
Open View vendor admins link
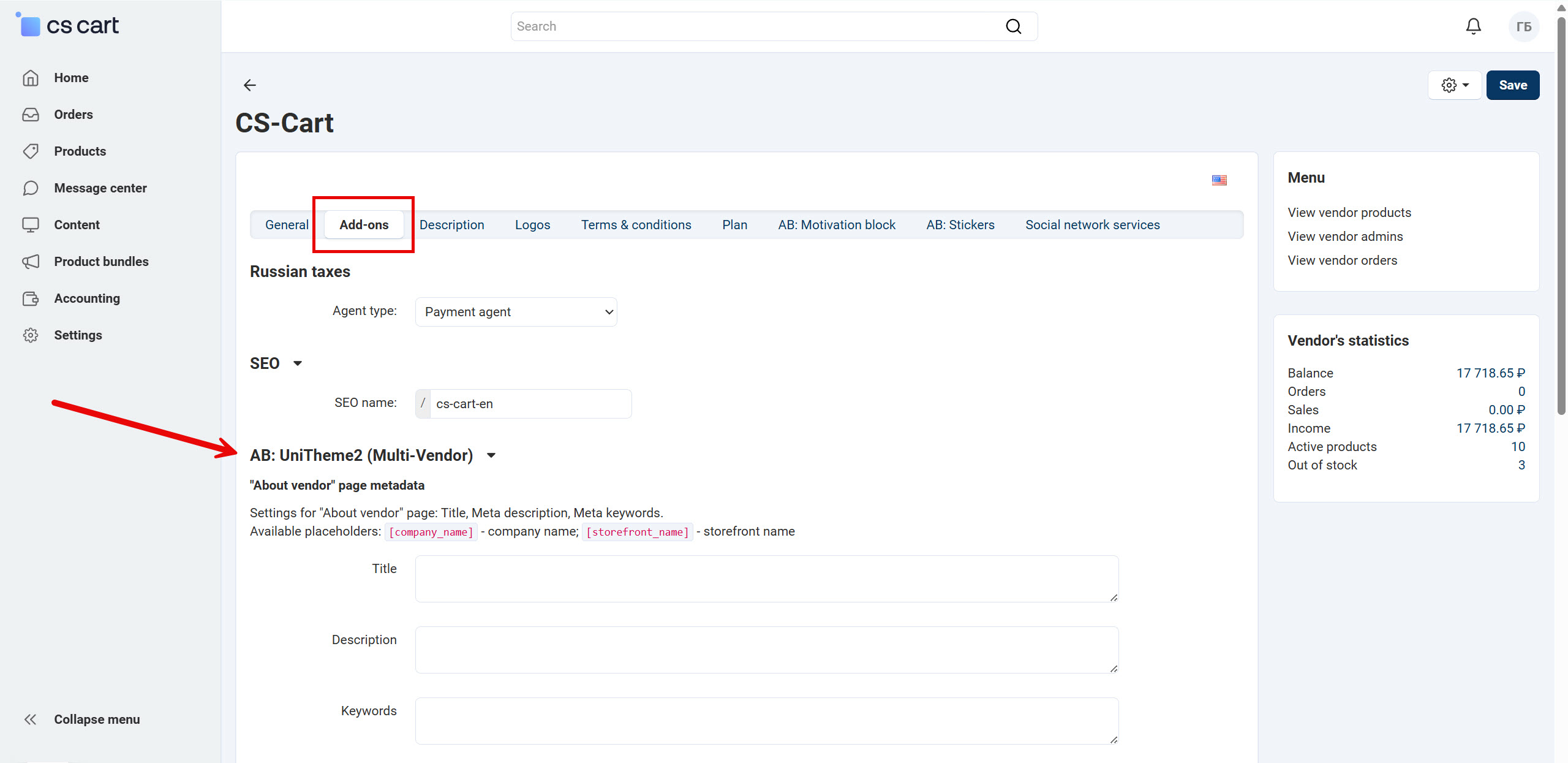(1345, 237)
